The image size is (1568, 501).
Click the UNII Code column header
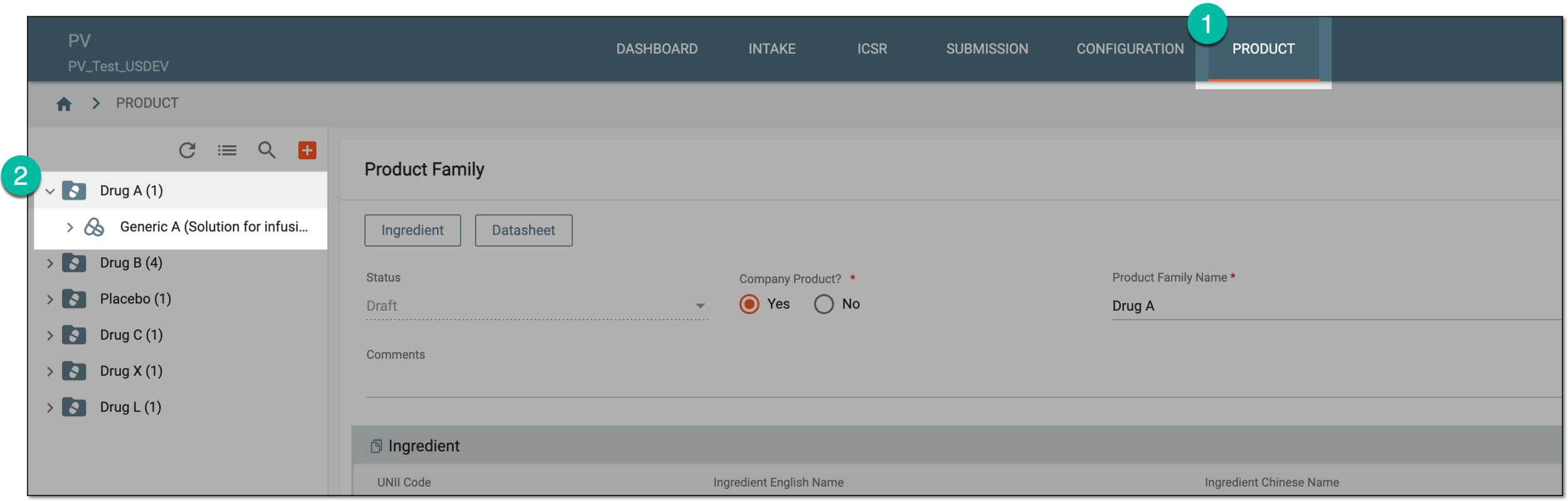404,482
